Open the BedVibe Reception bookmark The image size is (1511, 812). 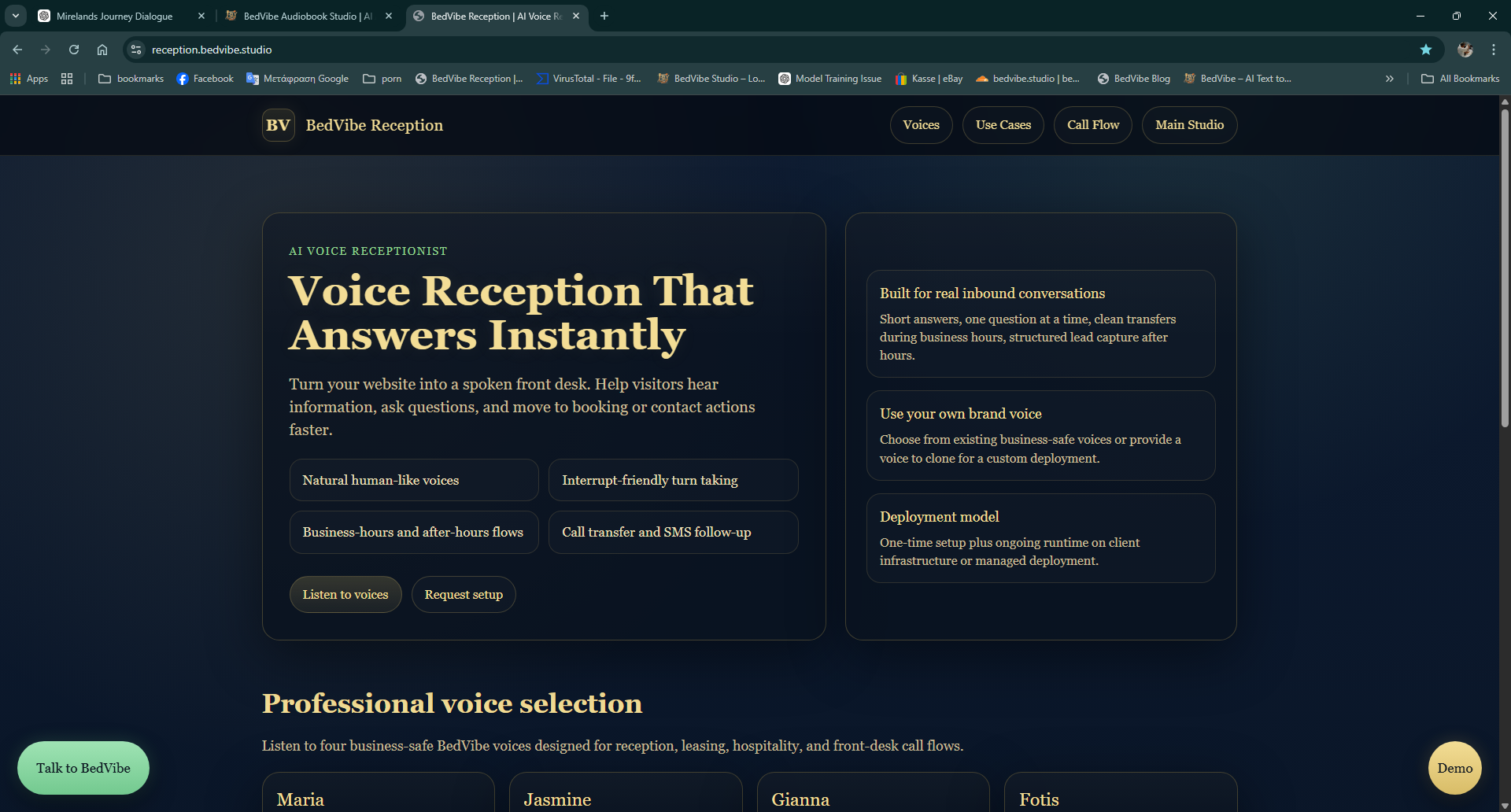(469, 79)
